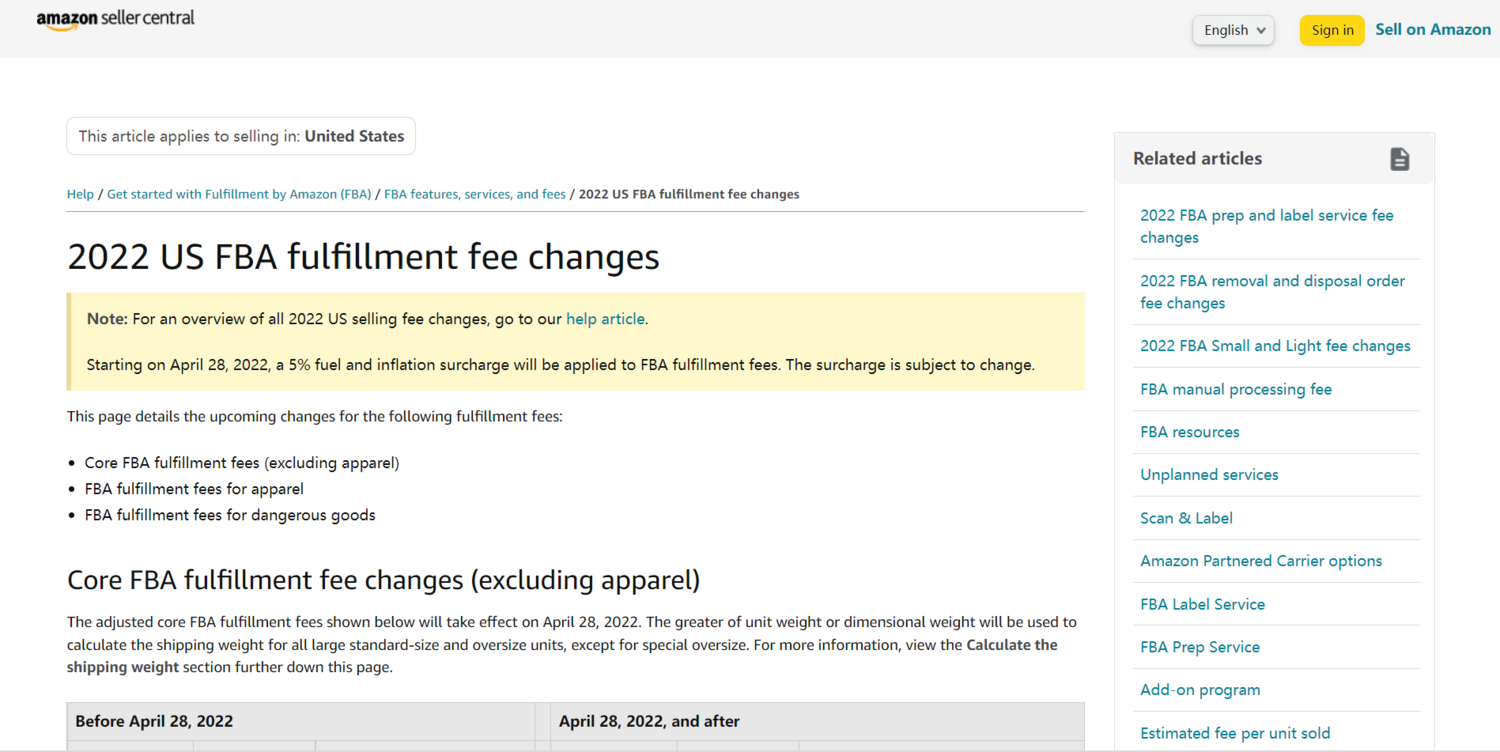Click the current page breadcrumb text
Viewport: 1500px width, 752px height.
tap(689, 194)
